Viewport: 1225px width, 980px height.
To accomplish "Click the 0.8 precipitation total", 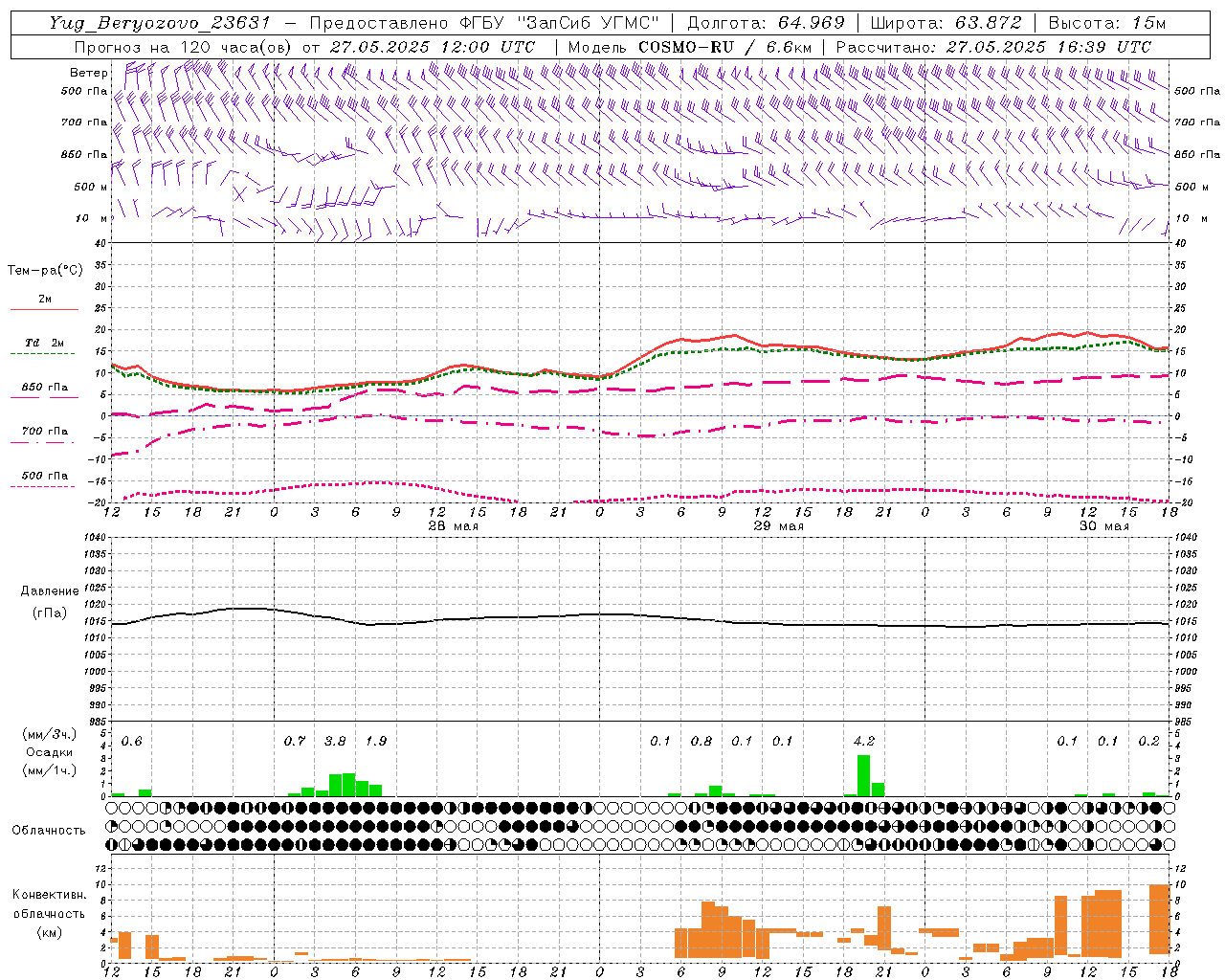I will pos(702,741).
